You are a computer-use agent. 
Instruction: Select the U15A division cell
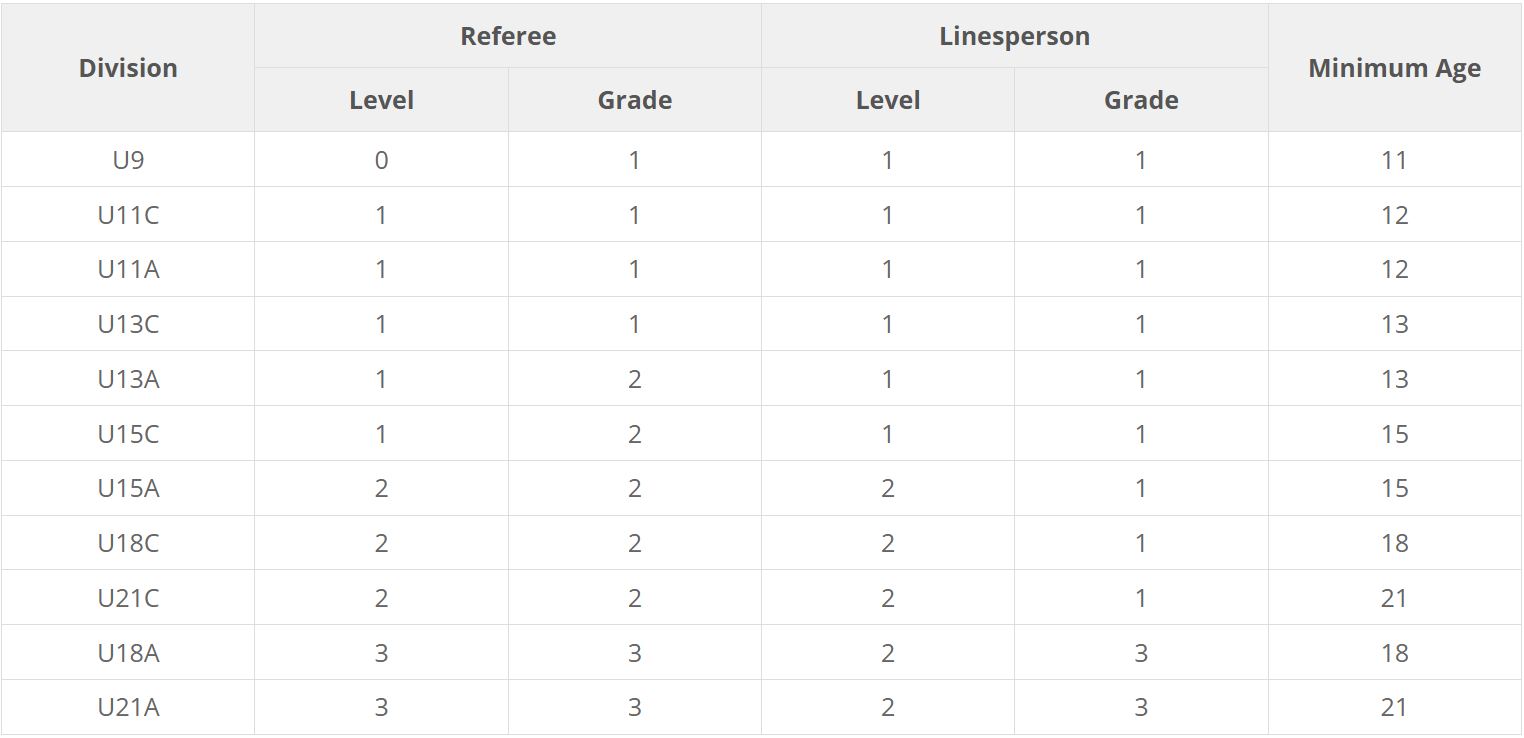click(128, 488)
